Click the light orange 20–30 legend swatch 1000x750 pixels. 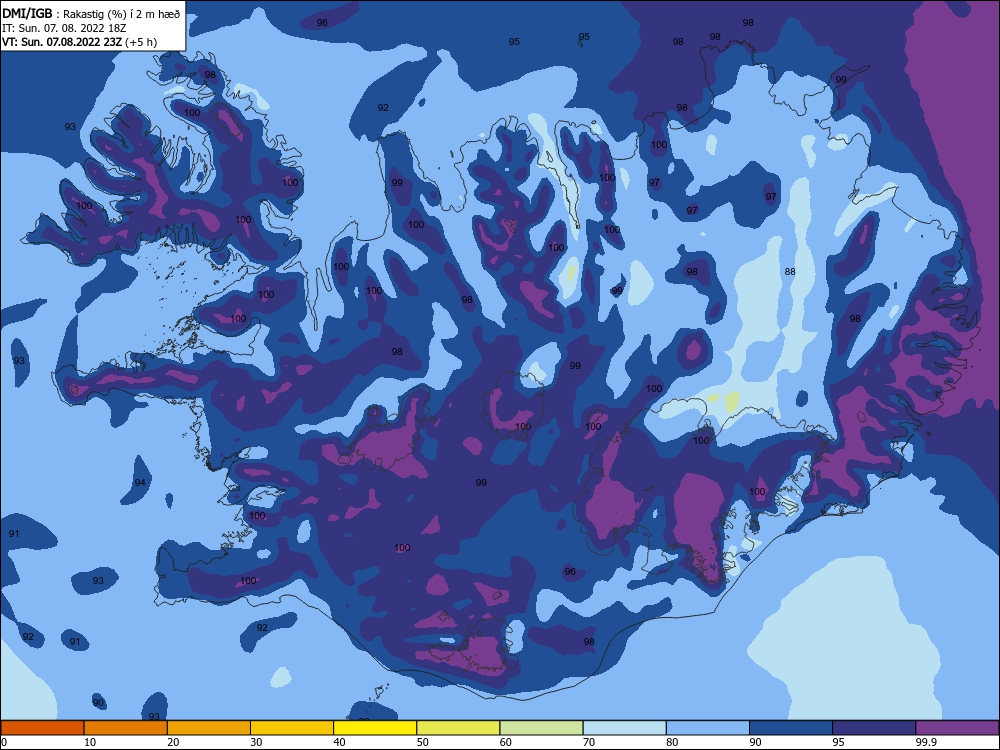point(209,728)
